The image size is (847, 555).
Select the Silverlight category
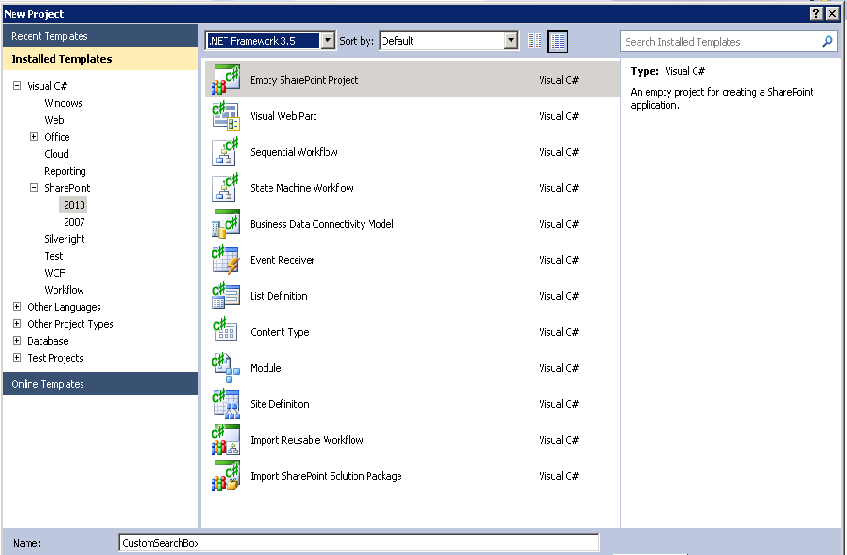coord(64,239)
